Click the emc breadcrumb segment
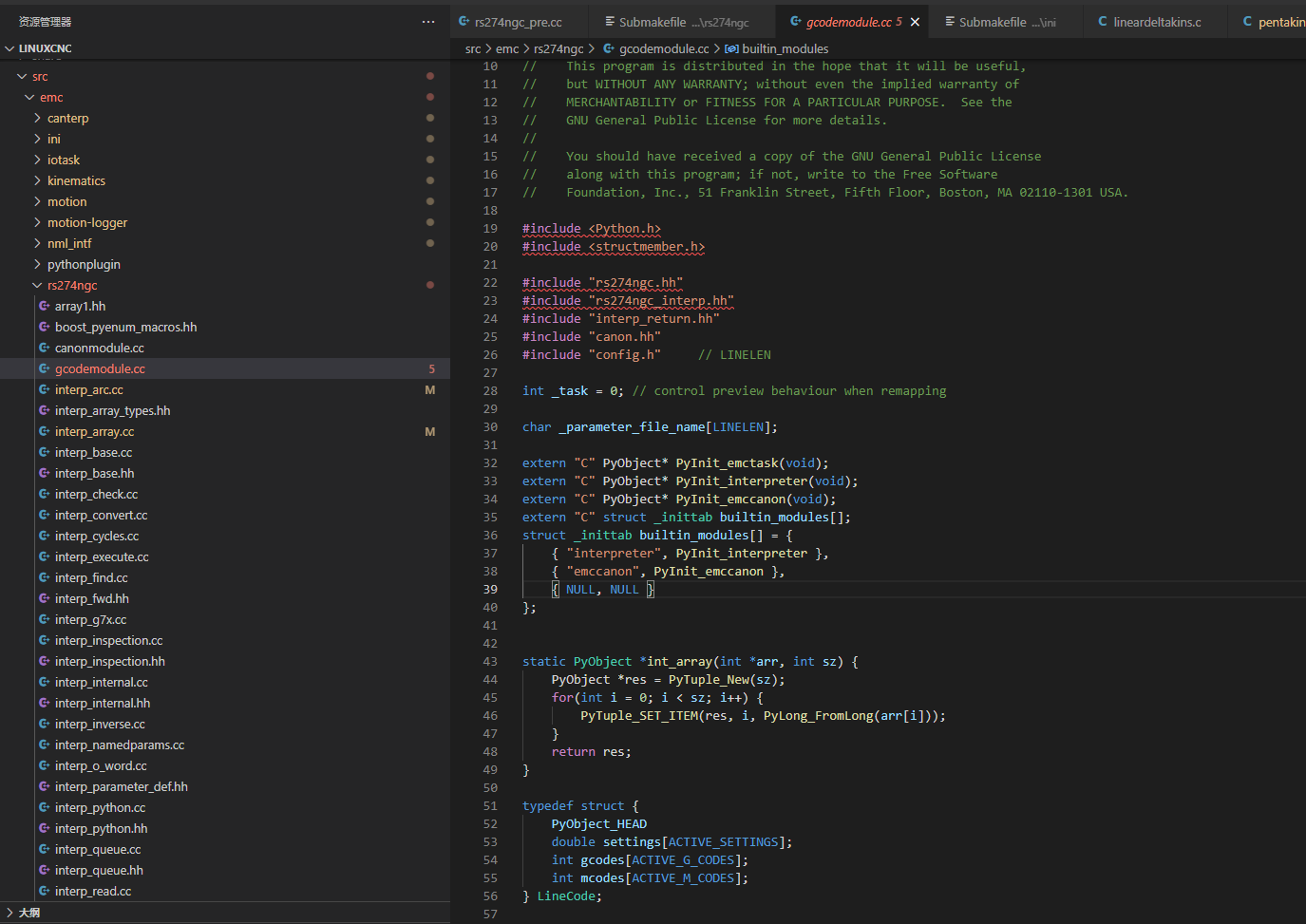The width and height of the screenshot is (1306, 924). 507,48
